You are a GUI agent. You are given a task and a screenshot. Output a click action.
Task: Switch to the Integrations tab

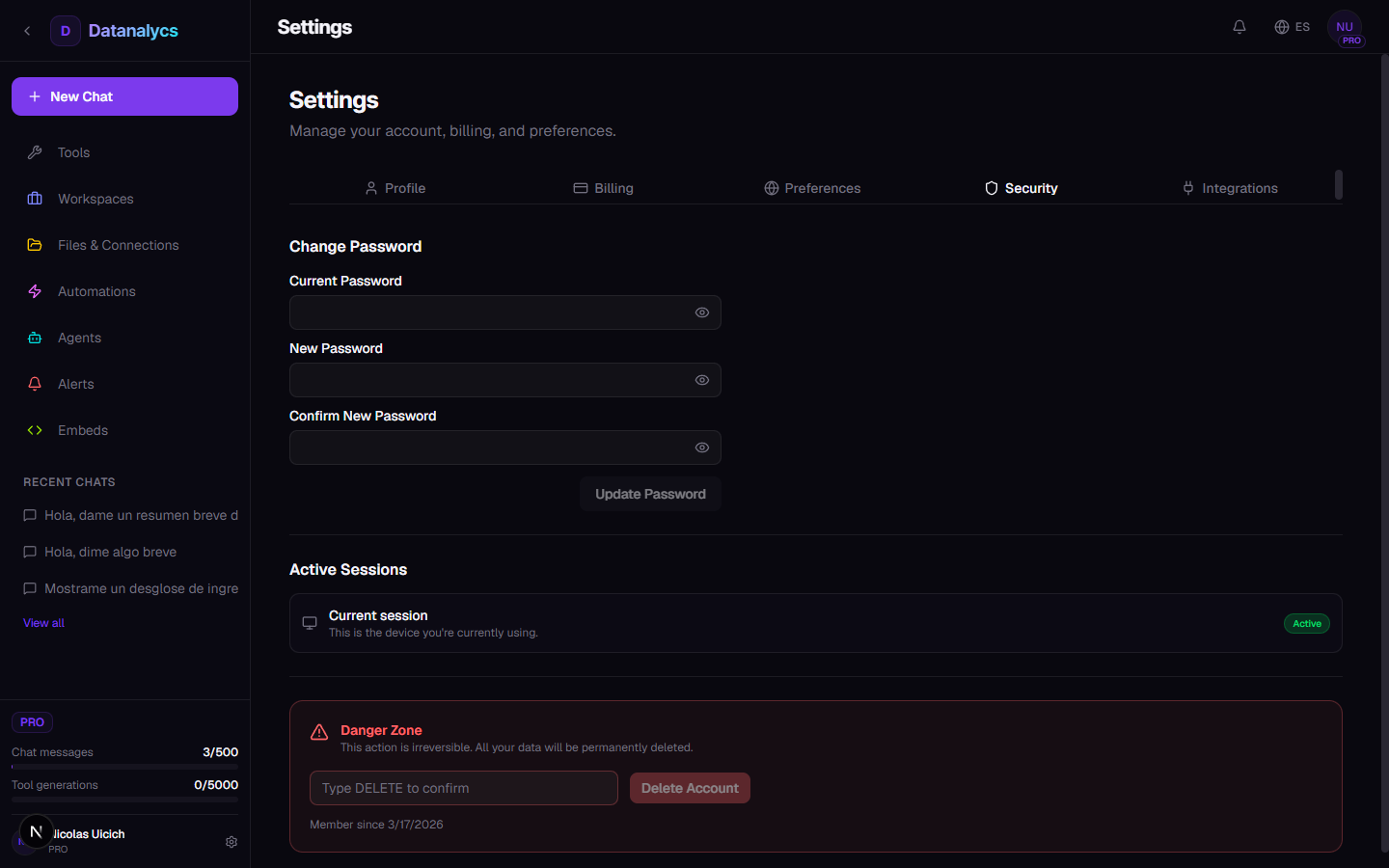[x=1230, y=188]
